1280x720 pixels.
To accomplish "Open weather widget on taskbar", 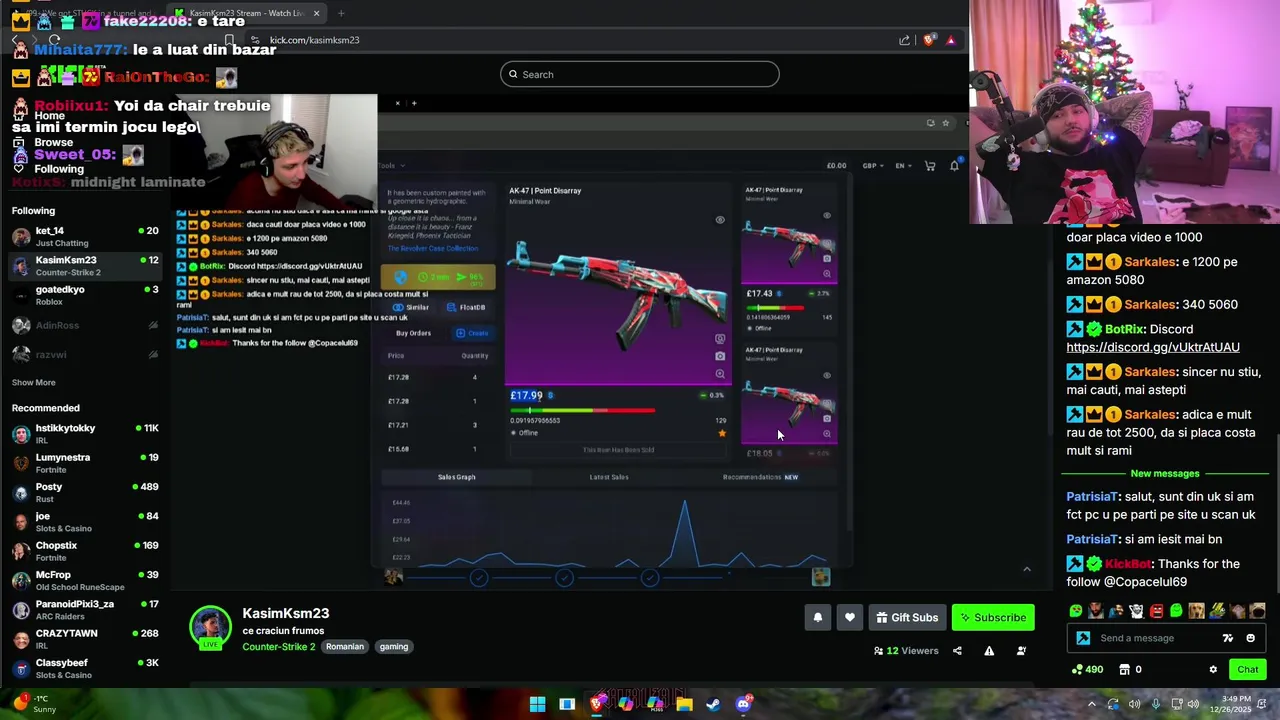I will point(35,704).
